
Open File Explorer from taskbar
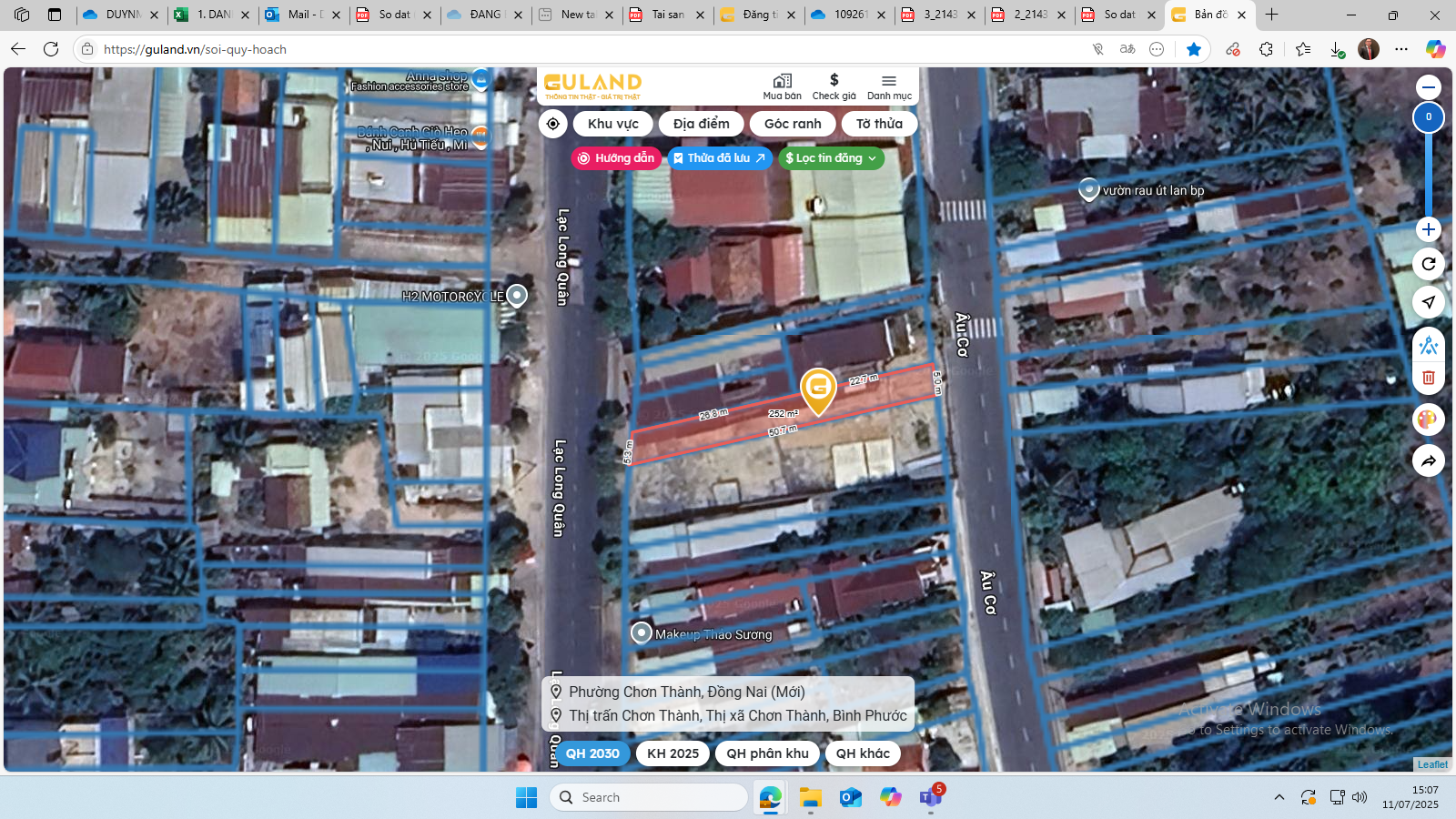(x=810, y=797)
